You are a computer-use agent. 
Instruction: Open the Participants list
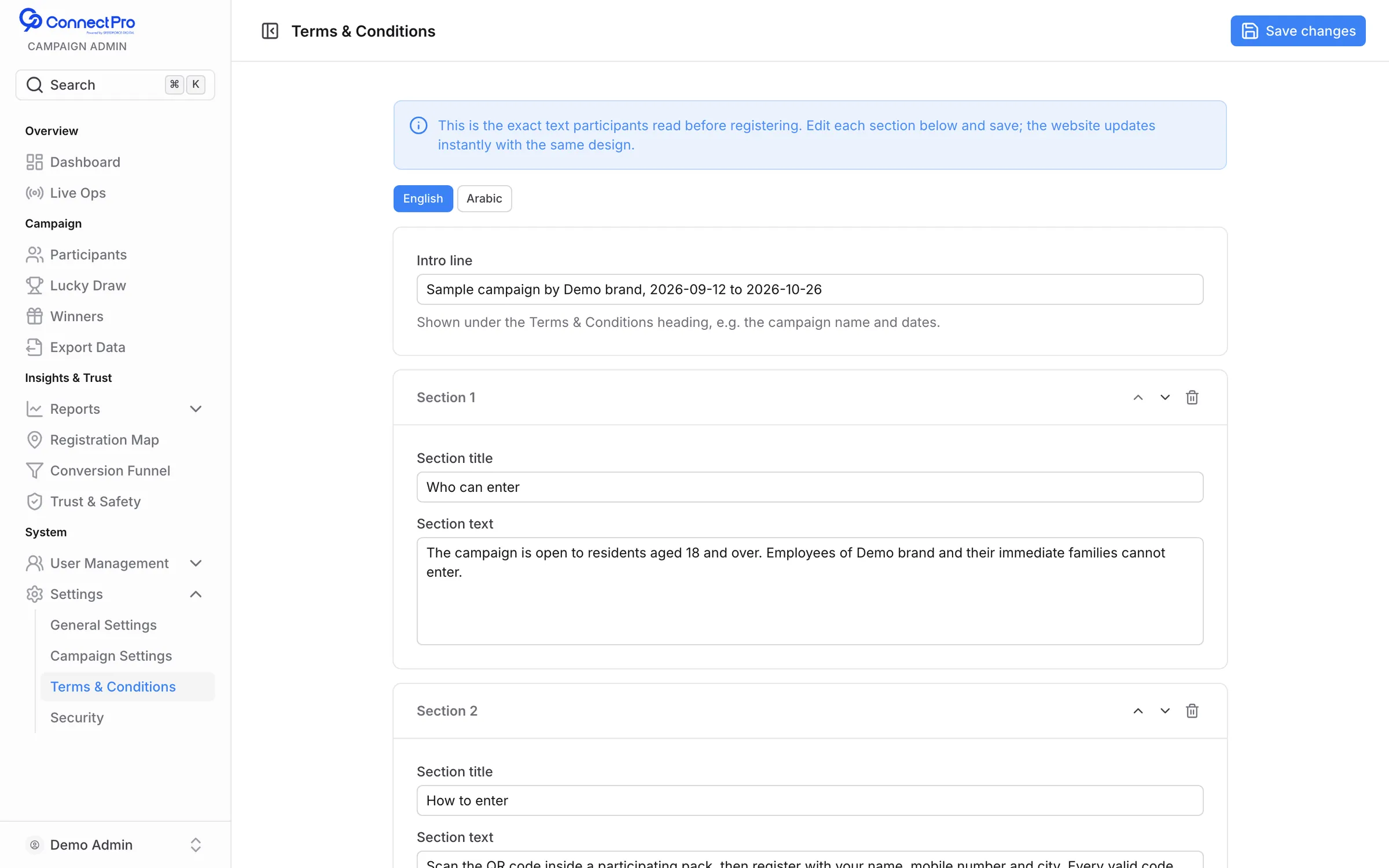point(115,255)
